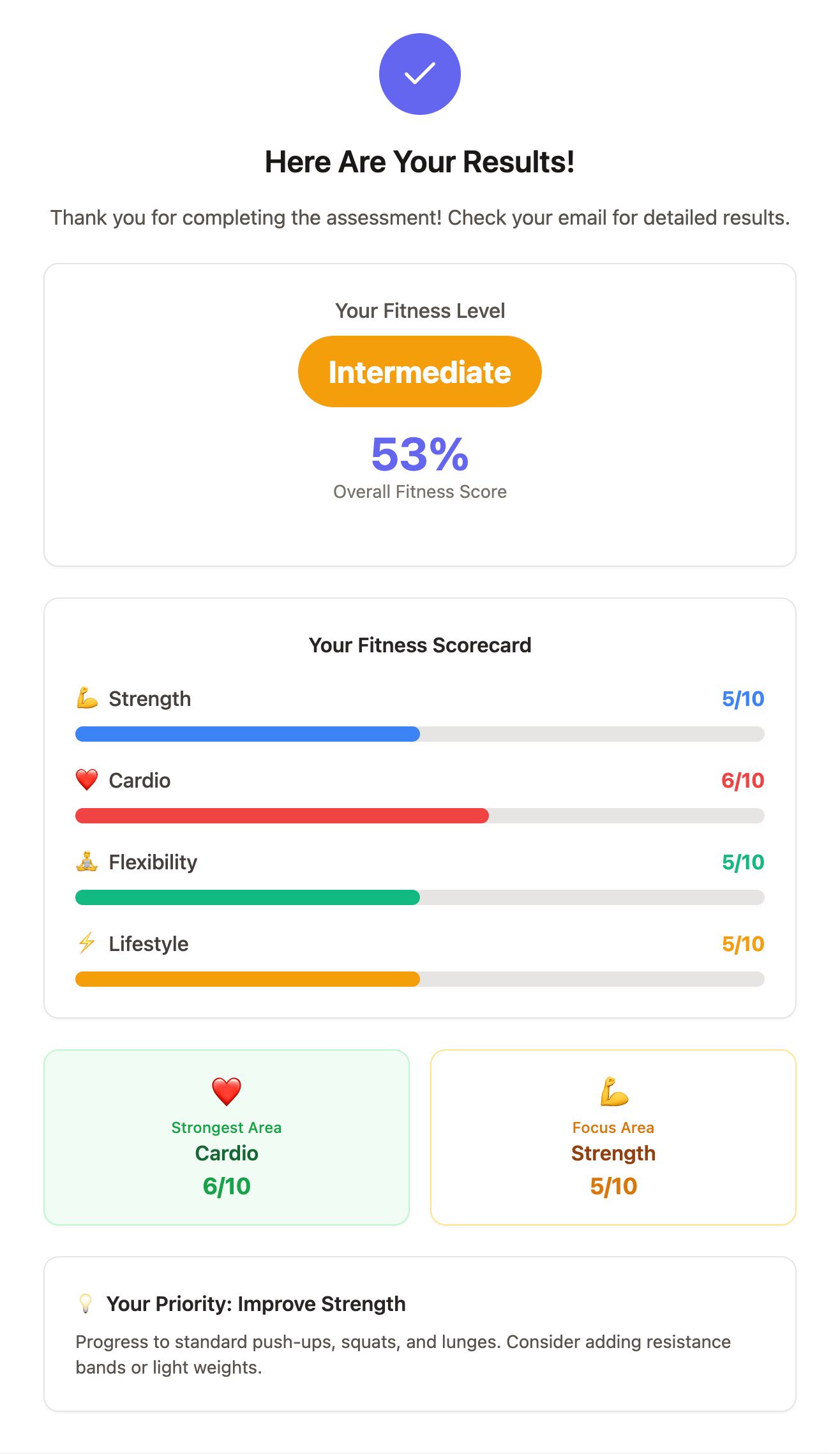840x1454 pixels.
Task: Click the heart icon in Strongest Area card
Action: tap(227, 1091)
